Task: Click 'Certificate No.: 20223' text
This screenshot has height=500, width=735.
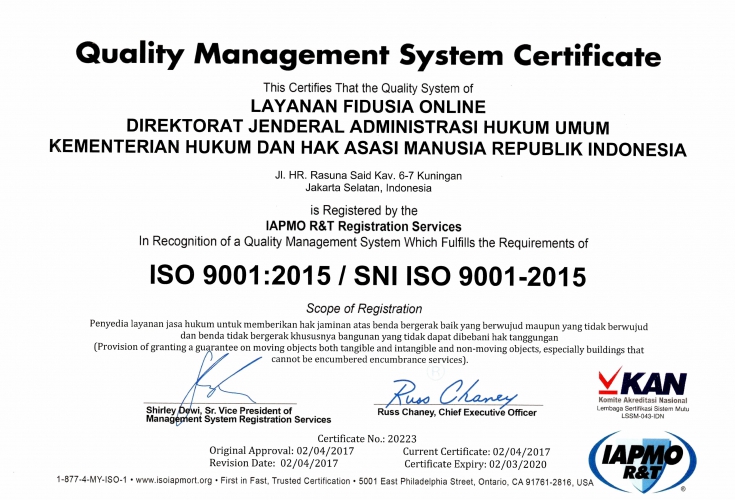Action: coord(367,439)
